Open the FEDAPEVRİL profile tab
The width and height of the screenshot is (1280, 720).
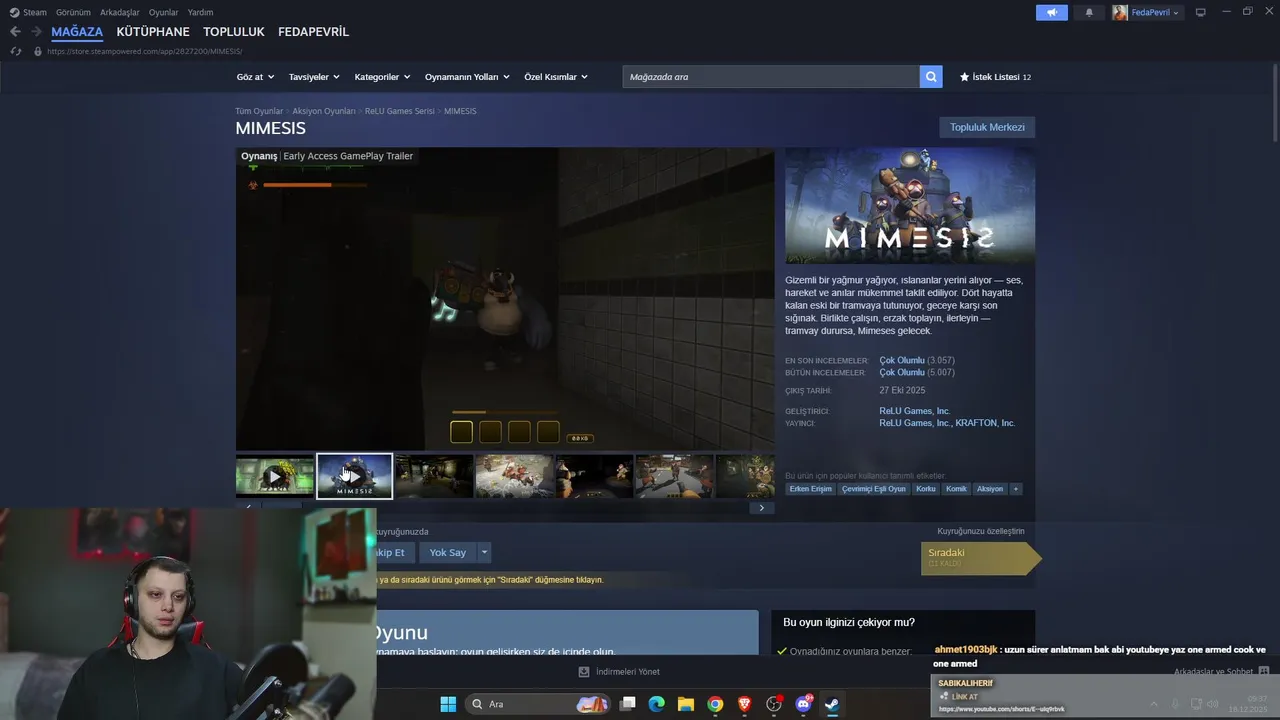tap(313, 32)
